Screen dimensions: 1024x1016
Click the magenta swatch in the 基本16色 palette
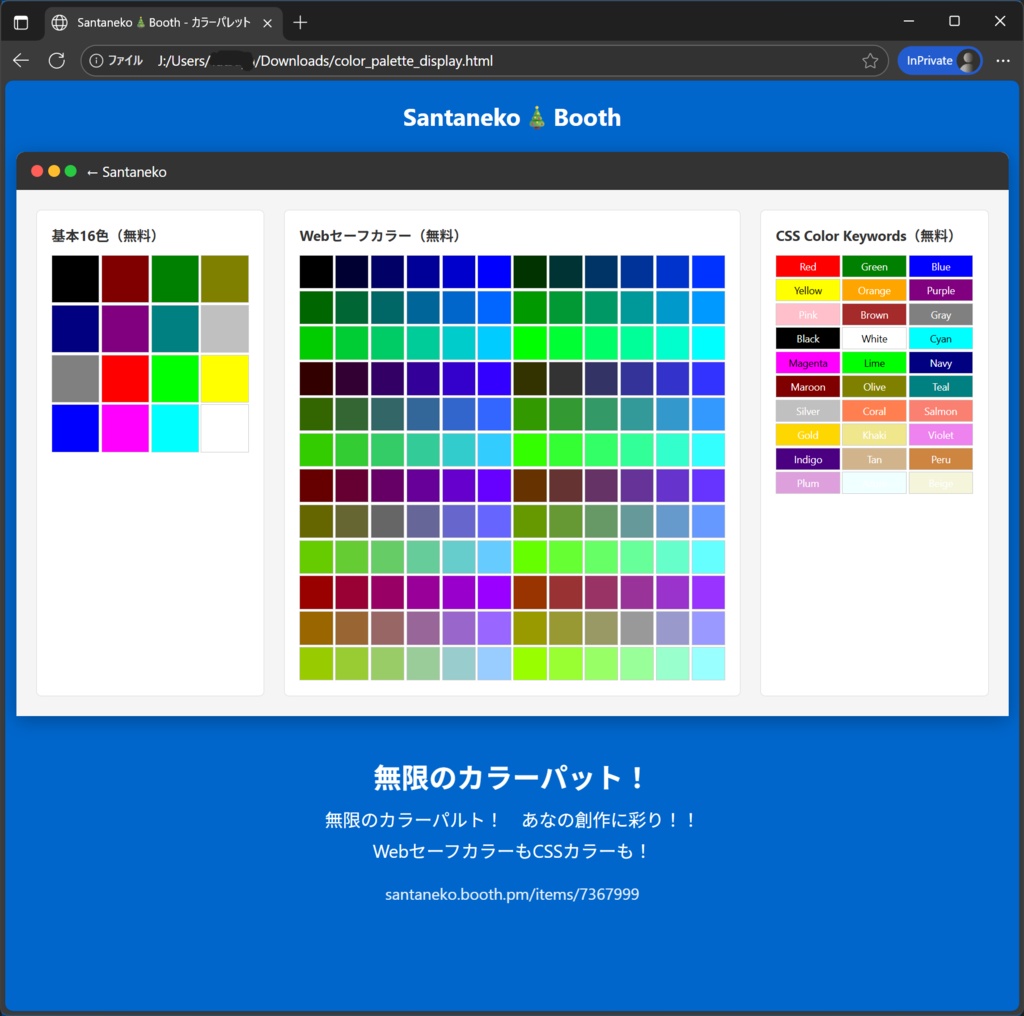coord(125,428)
